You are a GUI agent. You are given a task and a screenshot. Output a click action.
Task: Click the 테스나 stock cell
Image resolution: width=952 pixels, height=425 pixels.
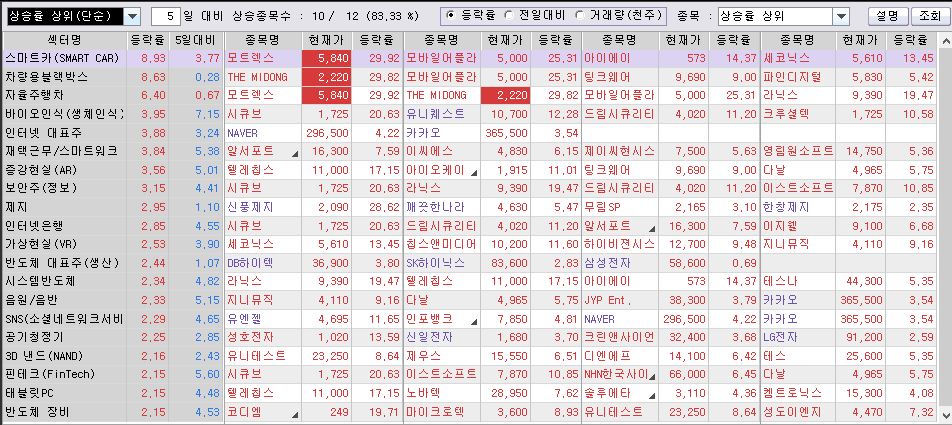point(798,282)
